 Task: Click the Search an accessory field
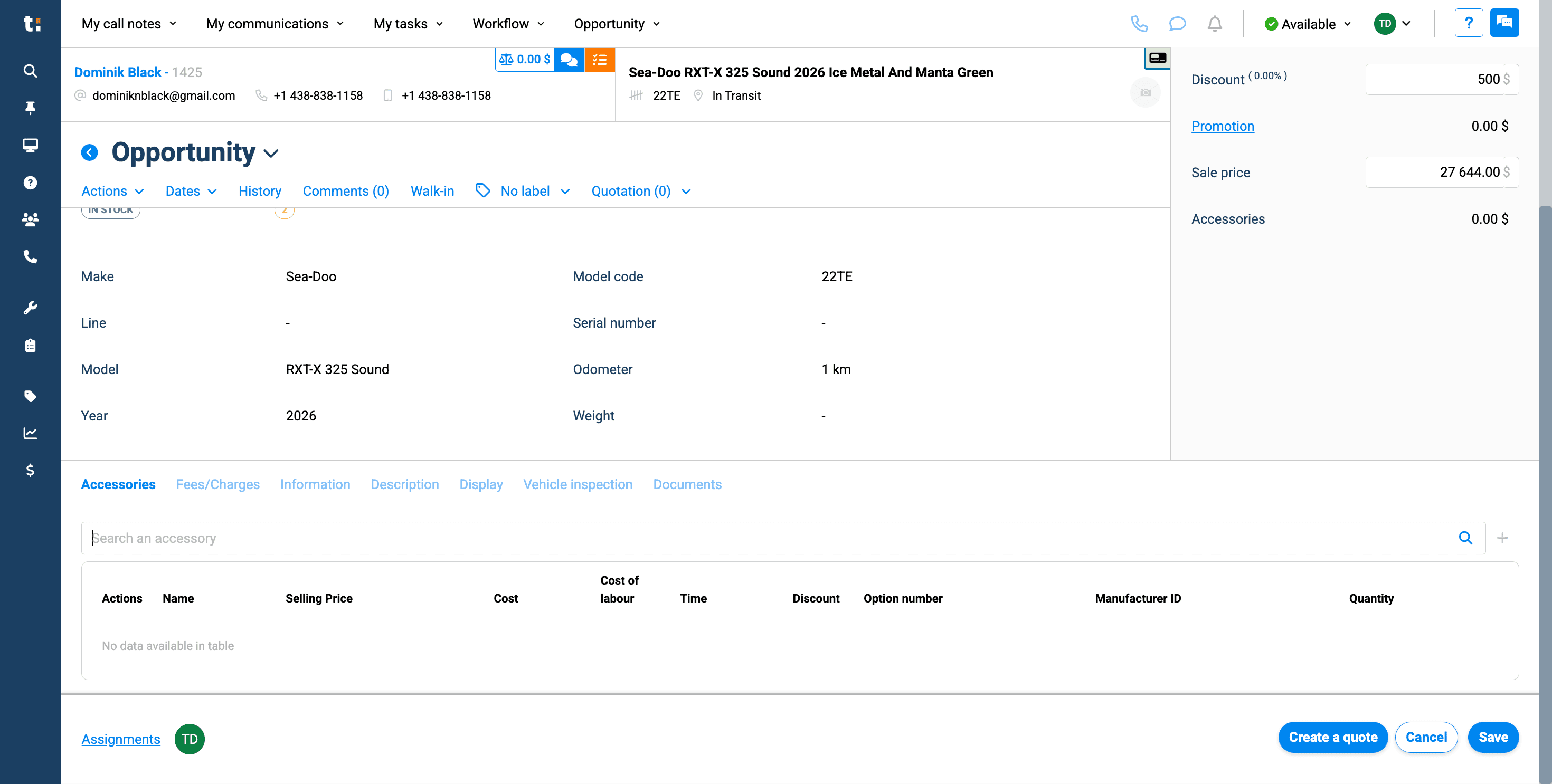[x=783, y=538]
